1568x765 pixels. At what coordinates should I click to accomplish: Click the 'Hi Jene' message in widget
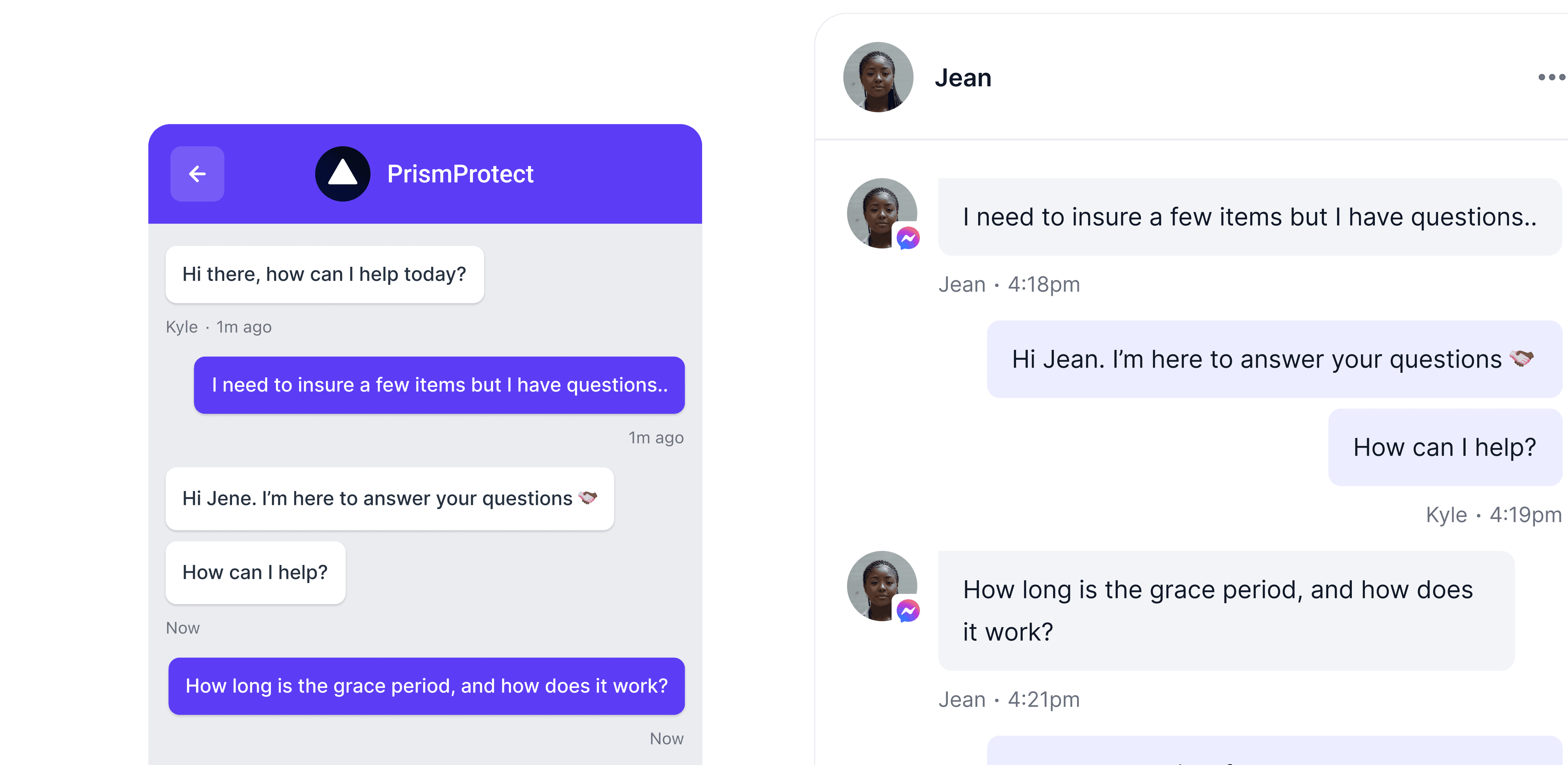pos(378,499)
